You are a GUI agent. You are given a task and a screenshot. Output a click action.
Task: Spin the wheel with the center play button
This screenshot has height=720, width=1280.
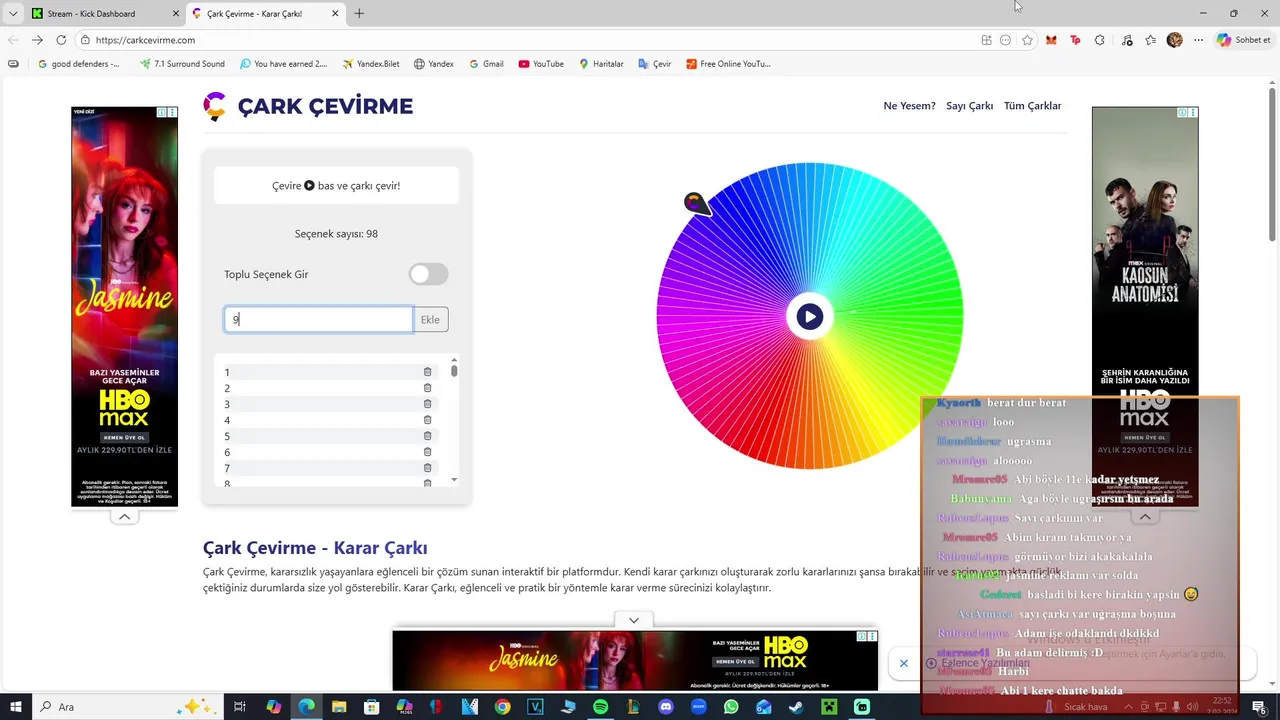tap(809, 317)
